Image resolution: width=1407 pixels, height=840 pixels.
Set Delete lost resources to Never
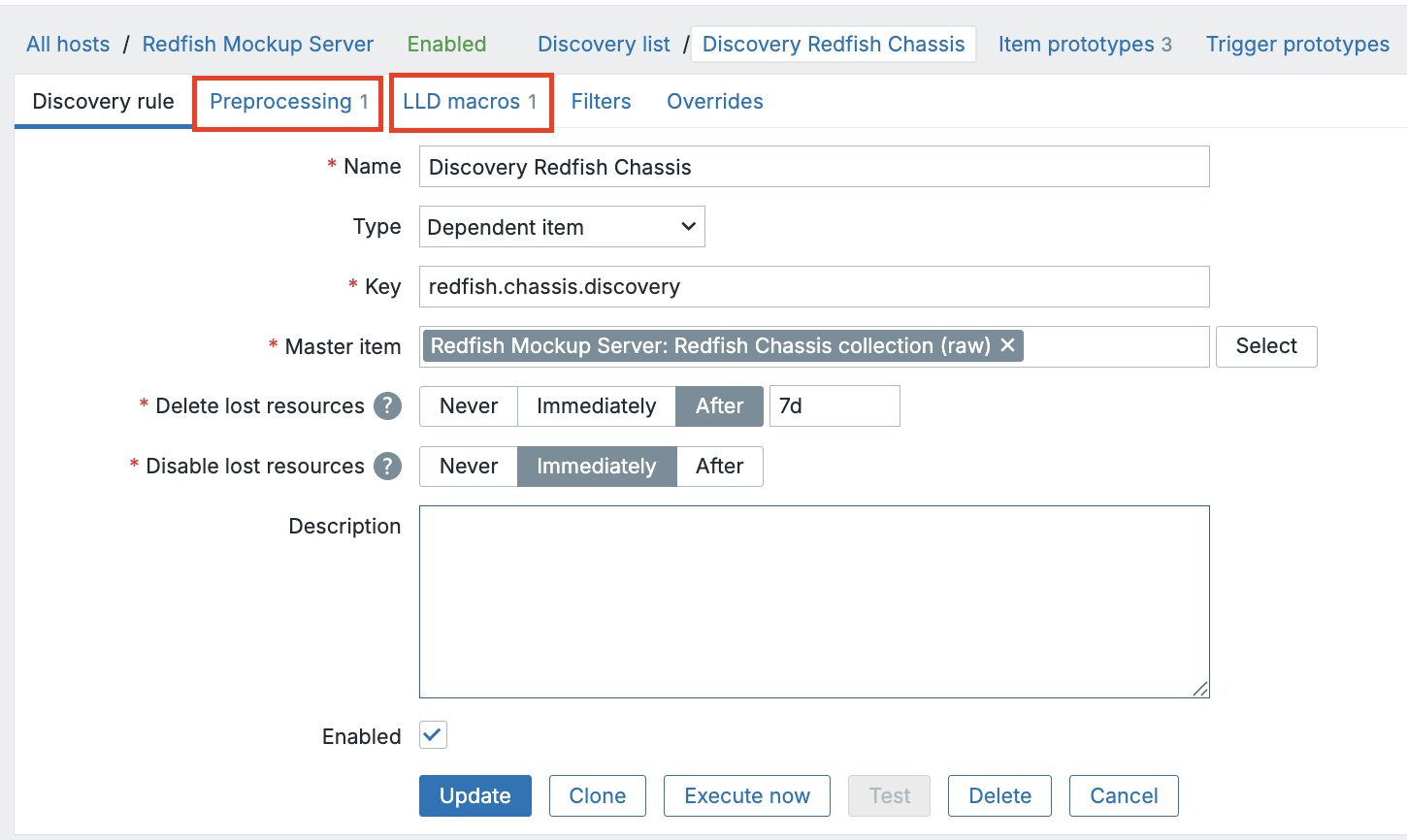click(x=469, y=405)
